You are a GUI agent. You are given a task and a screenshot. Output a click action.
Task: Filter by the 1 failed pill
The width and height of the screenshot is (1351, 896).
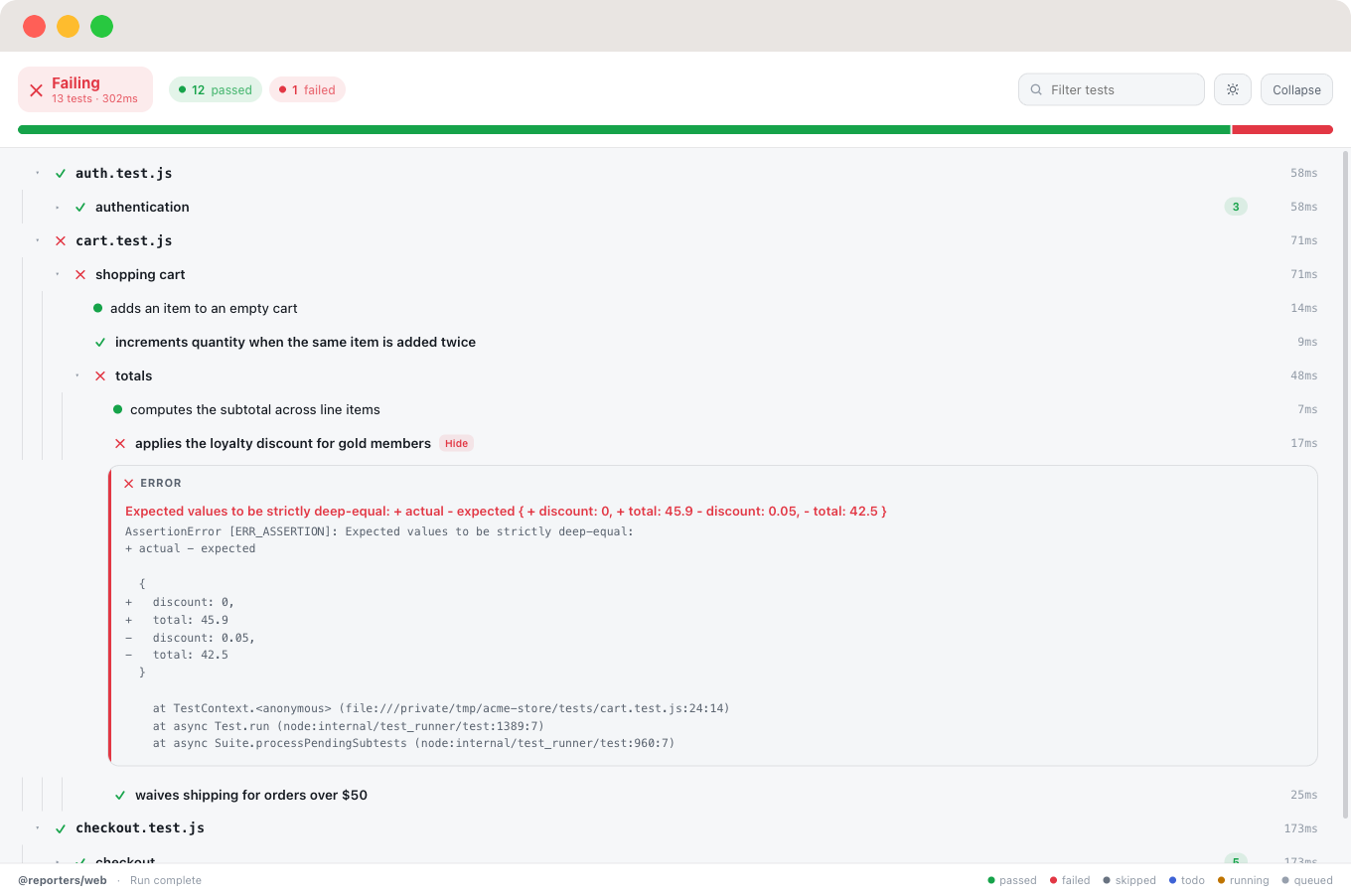click(x=307, y=89)
